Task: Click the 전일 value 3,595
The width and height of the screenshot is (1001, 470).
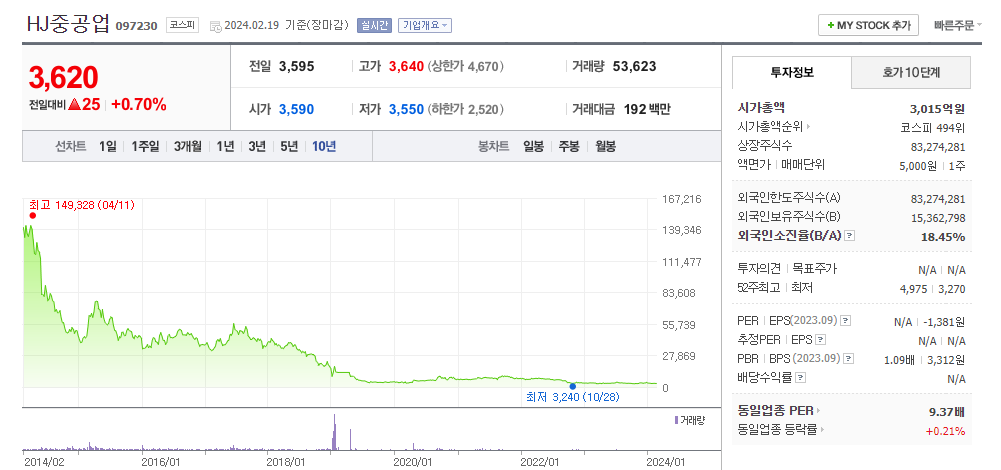Action: 296,66
